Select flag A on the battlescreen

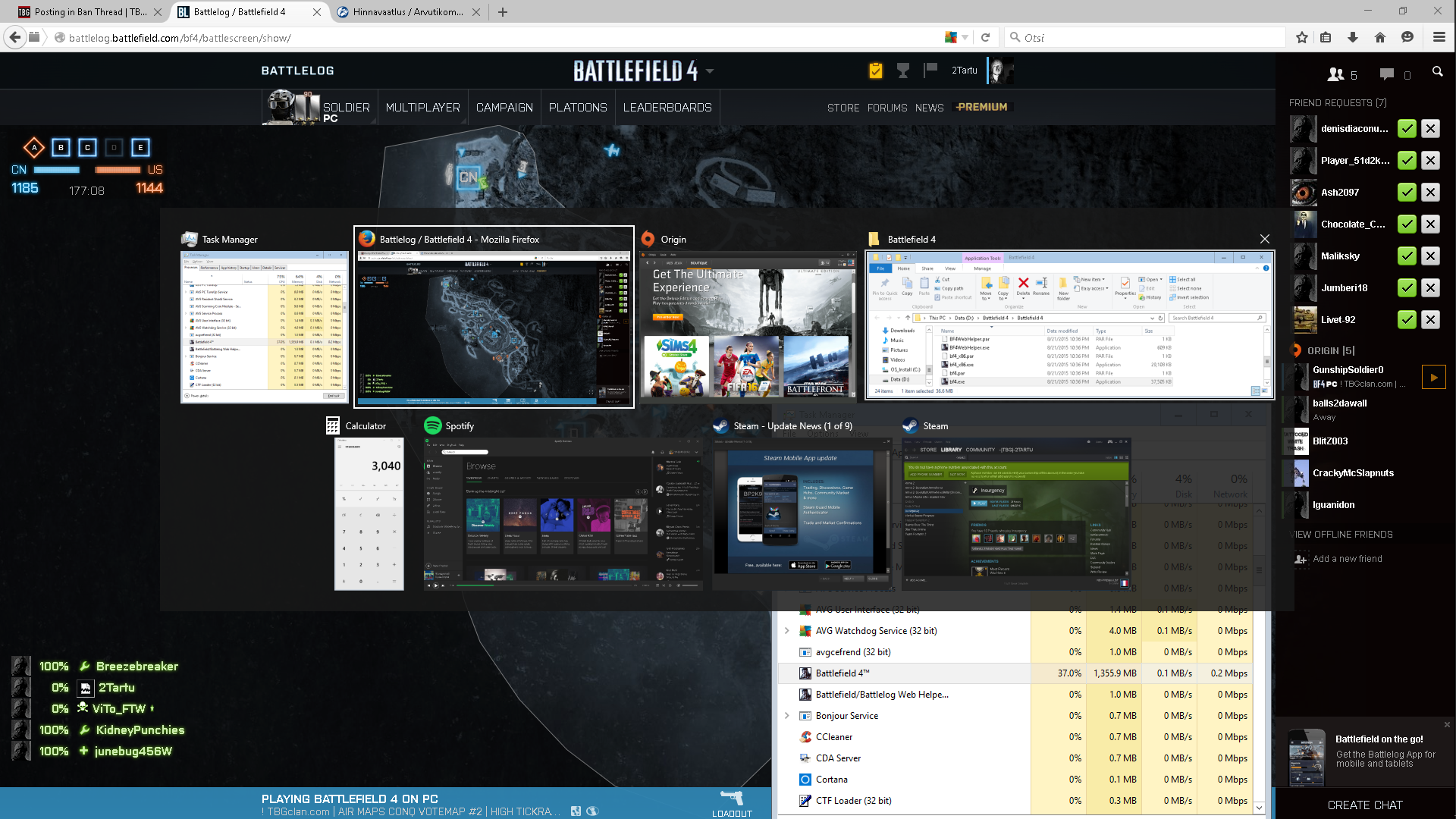pyautogui.click(x=34, y=148)
